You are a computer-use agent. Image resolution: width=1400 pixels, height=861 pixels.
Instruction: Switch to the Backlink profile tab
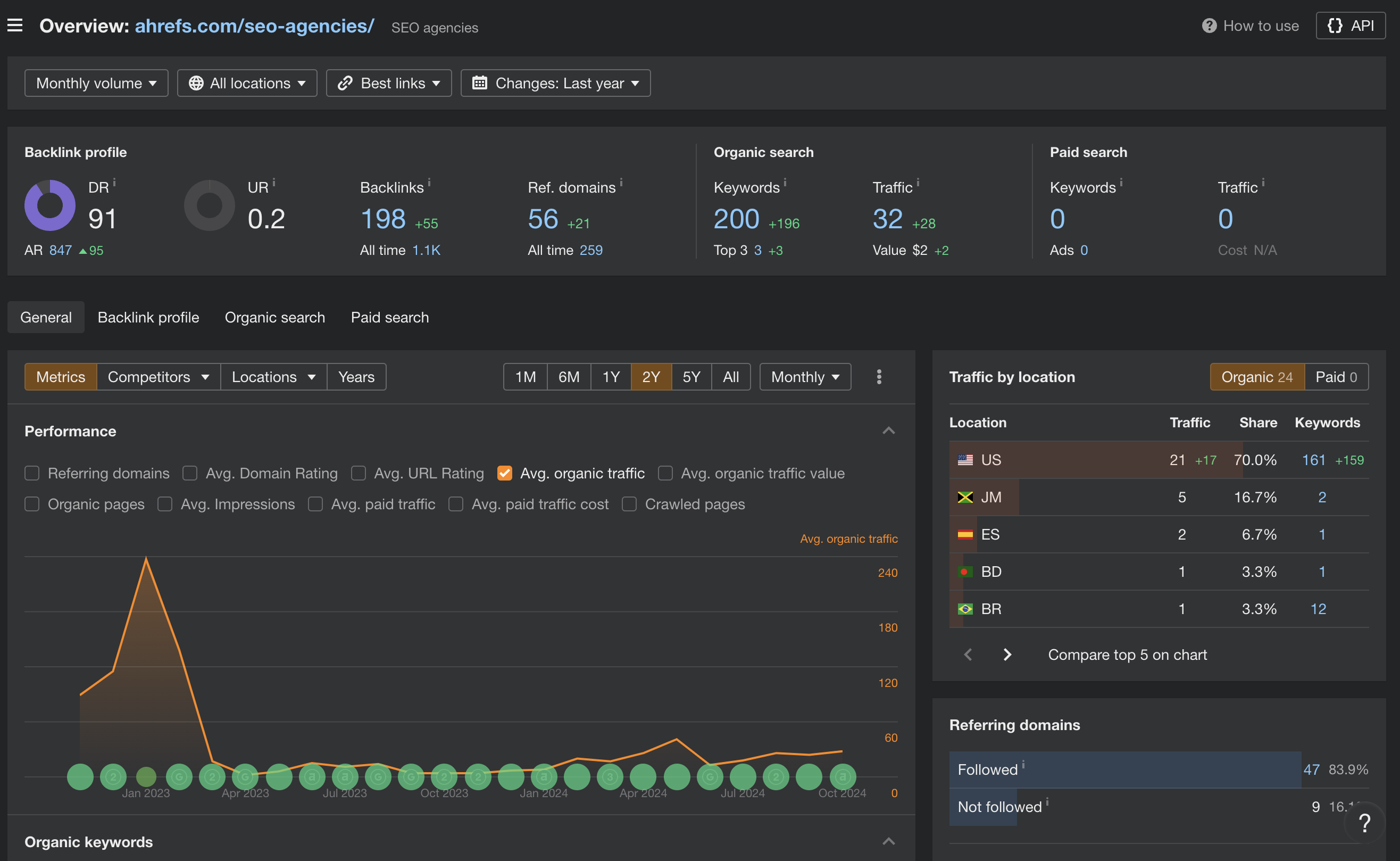(148, 317)
